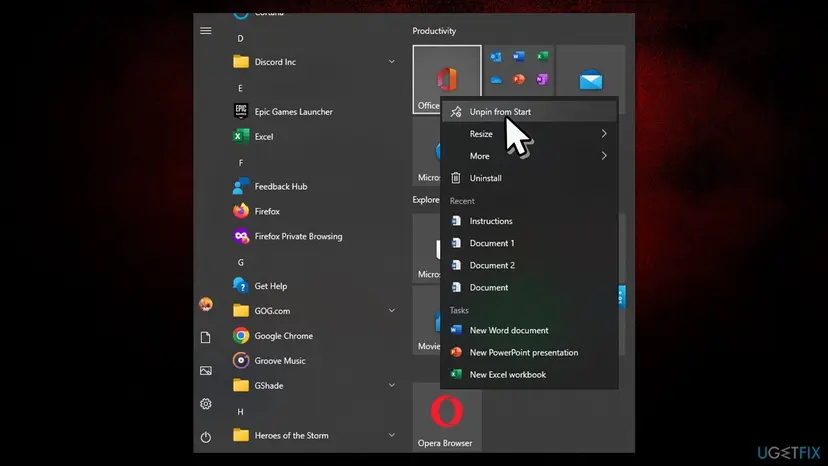Screen dimensions: 828x466
Task: Open PowerPoint icon in Office apps tile
Action: point(519,79)
